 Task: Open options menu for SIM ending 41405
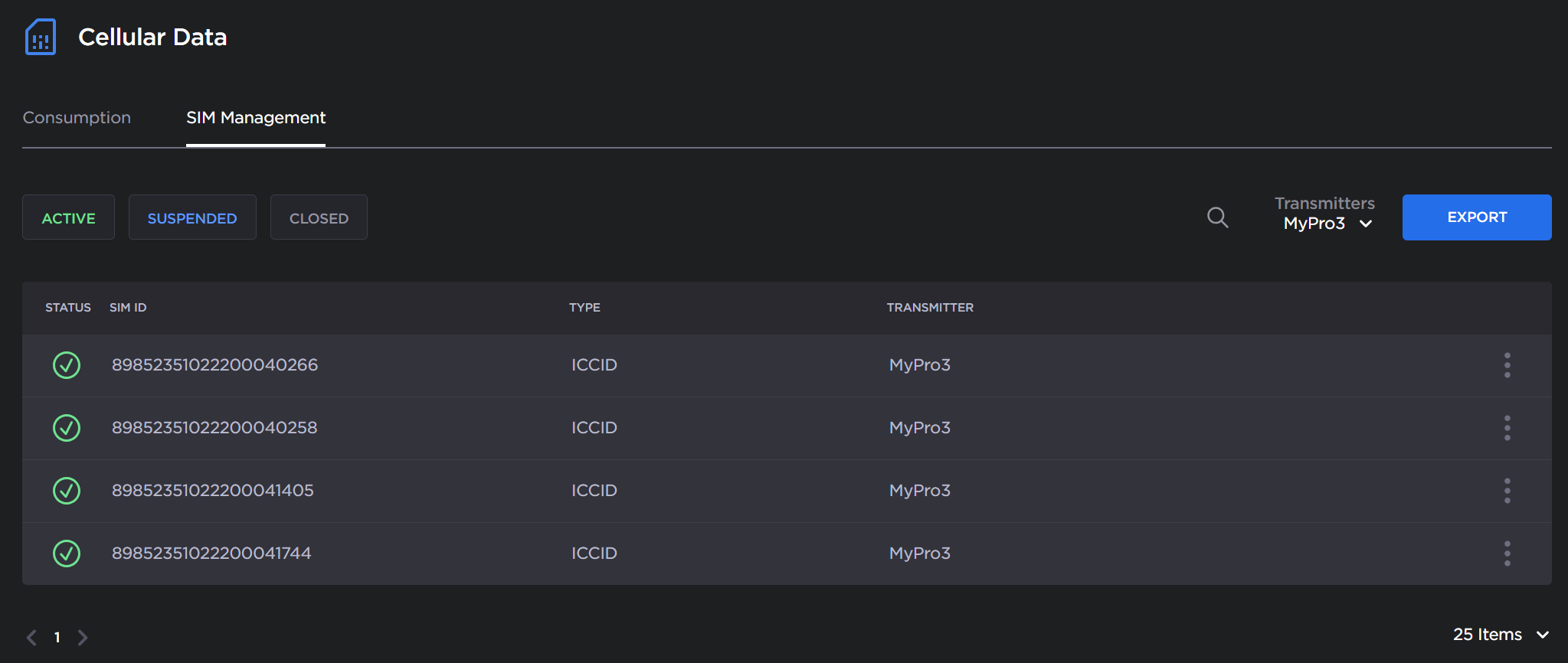coord(1507,491)
